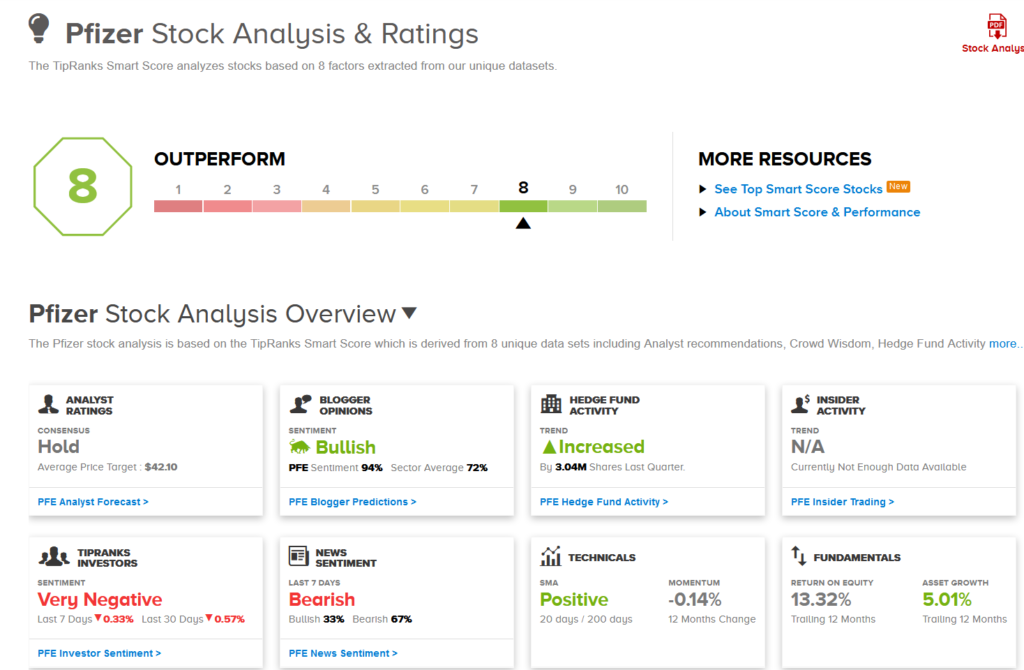This screenshot has width=1024, height=670.
Task: Open See Top Smart Score Stocks link
Action: click(797, 189)
